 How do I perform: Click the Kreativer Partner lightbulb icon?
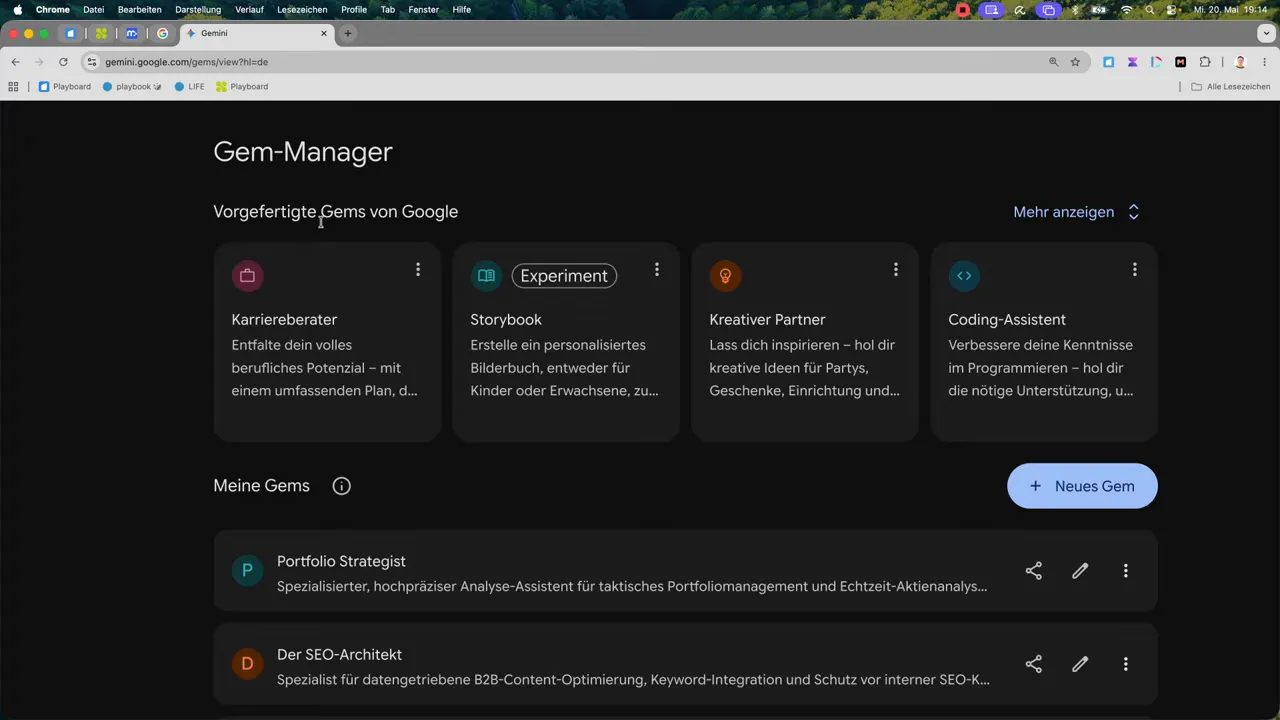click(725, 276)
